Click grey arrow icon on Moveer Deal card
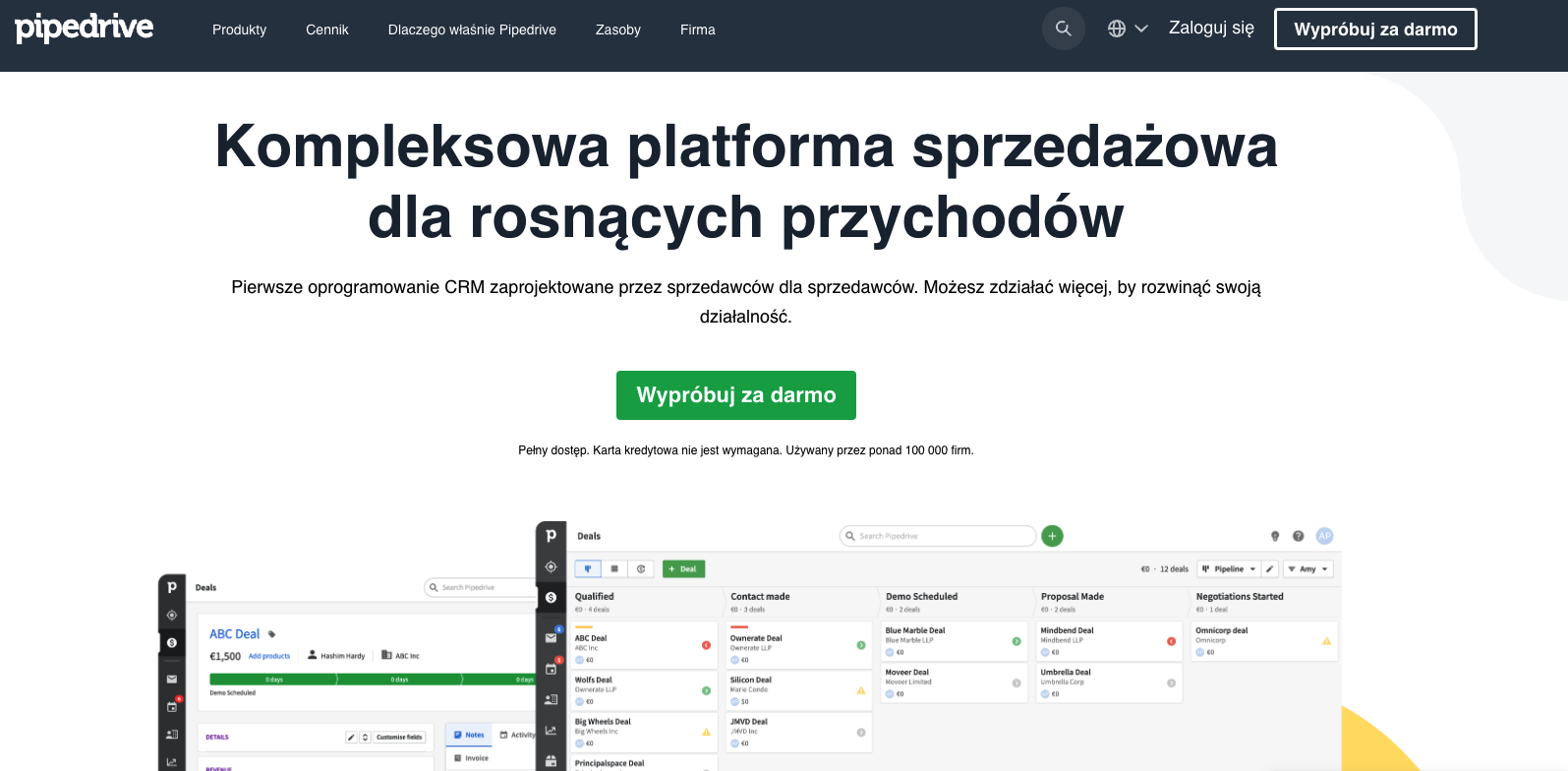Viewport: 1568px width, 771px height. (x=1016, y=682)
